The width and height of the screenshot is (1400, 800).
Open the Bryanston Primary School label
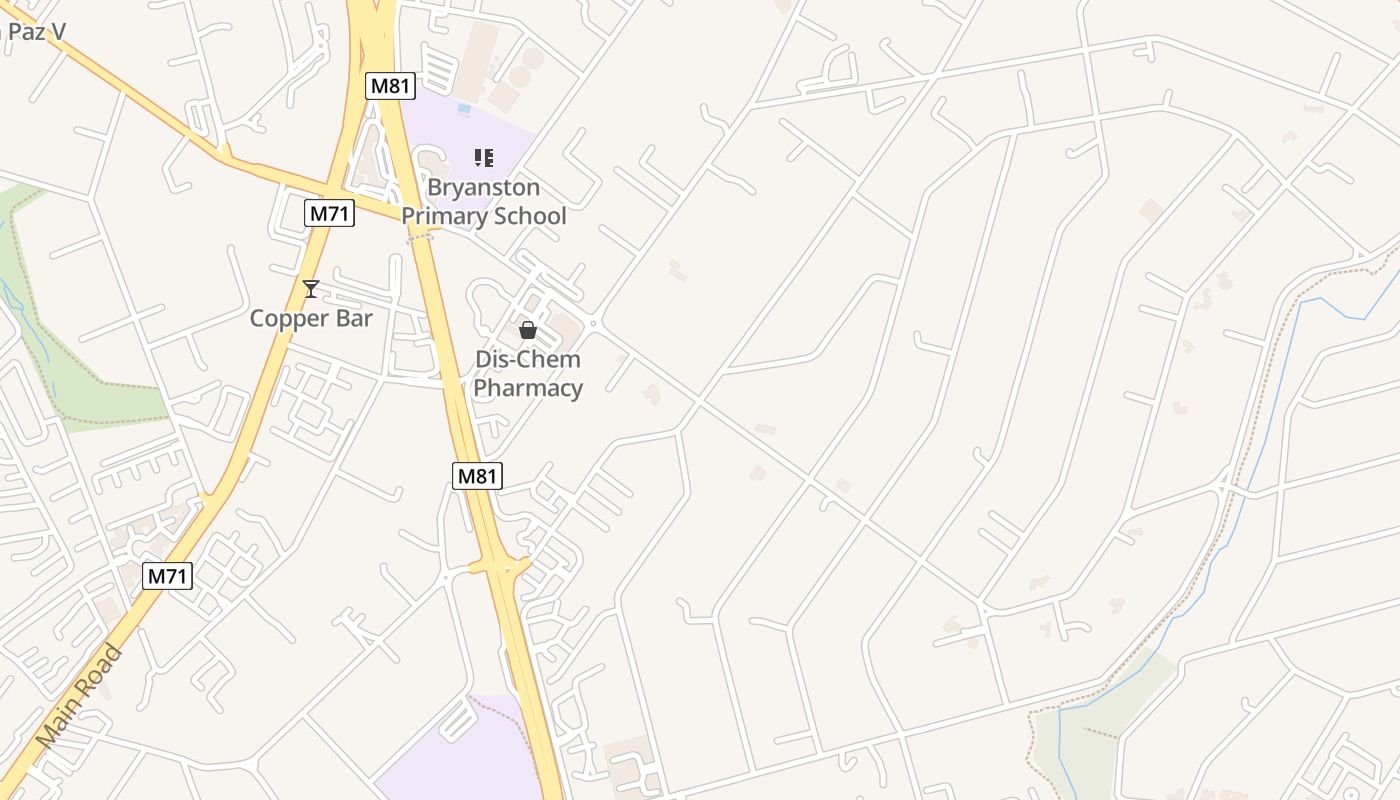point(484,202)
